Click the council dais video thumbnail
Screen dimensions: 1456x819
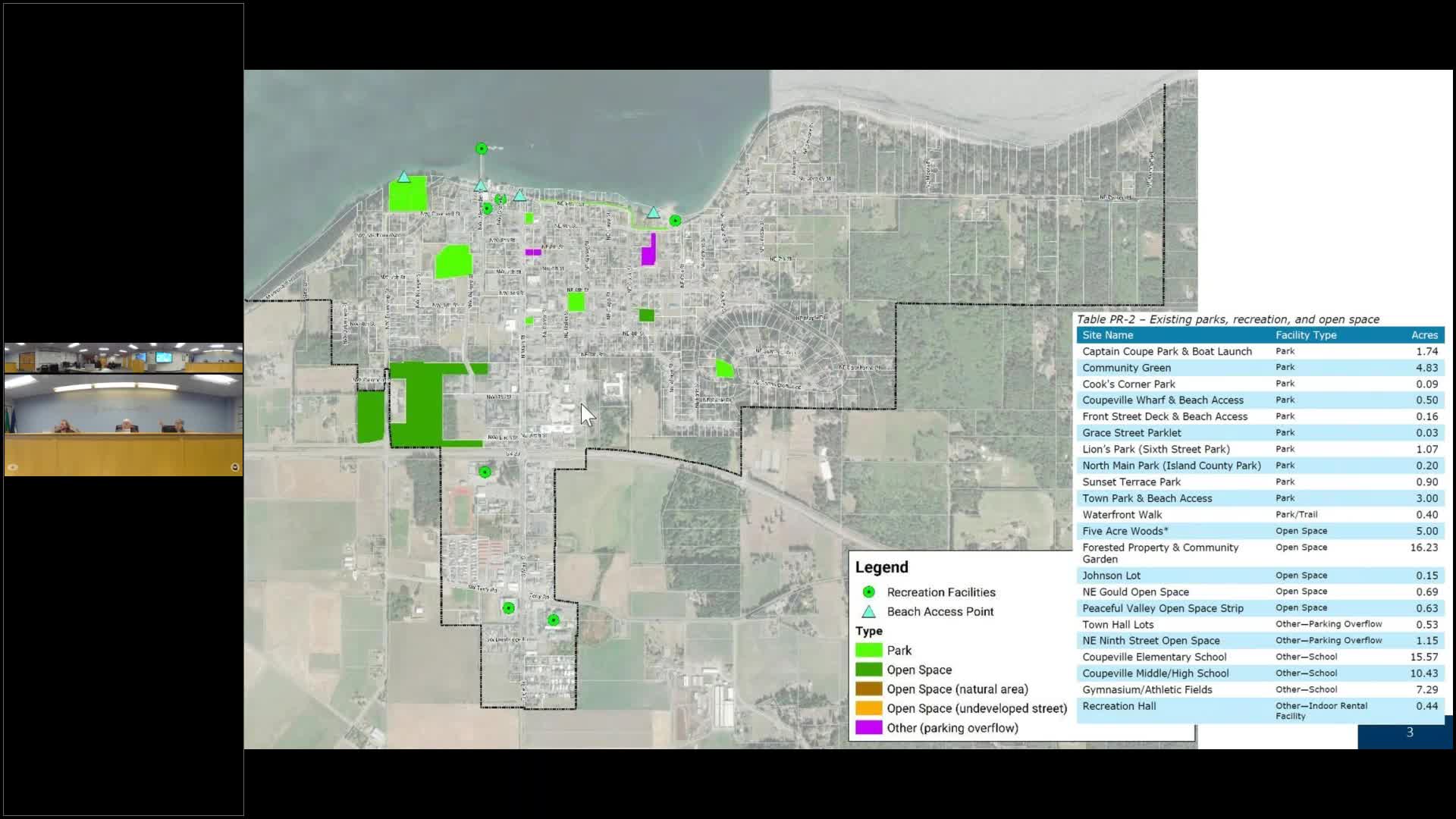point(124,425)
